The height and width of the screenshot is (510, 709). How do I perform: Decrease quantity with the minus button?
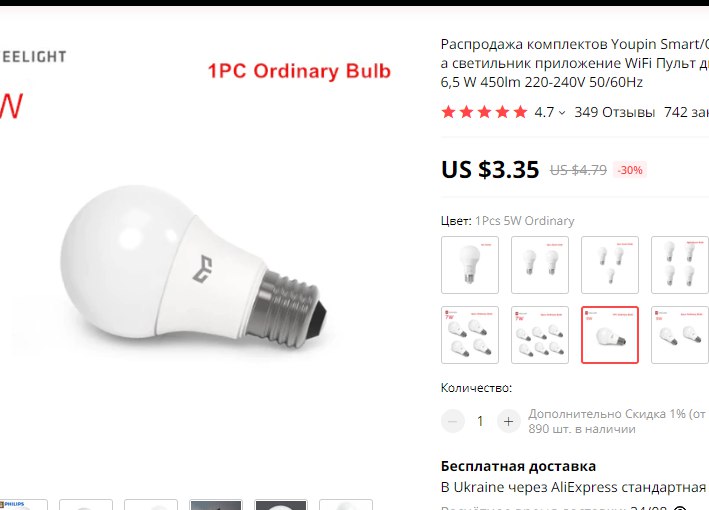(x=453, y=421)
